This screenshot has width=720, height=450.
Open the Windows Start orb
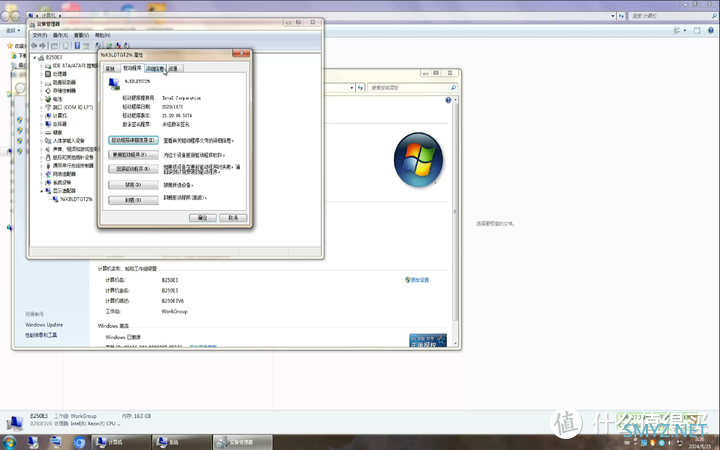tap(9, 442)
